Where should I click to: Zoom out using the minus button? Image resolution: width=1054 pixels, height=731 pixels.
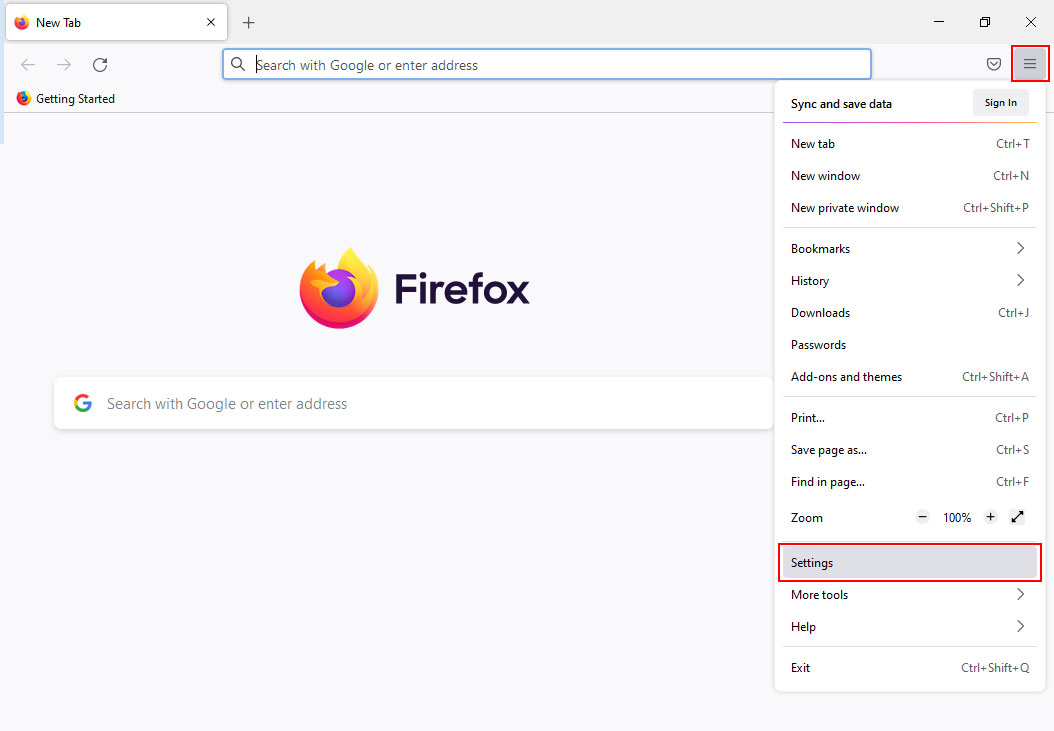(922, 517)
